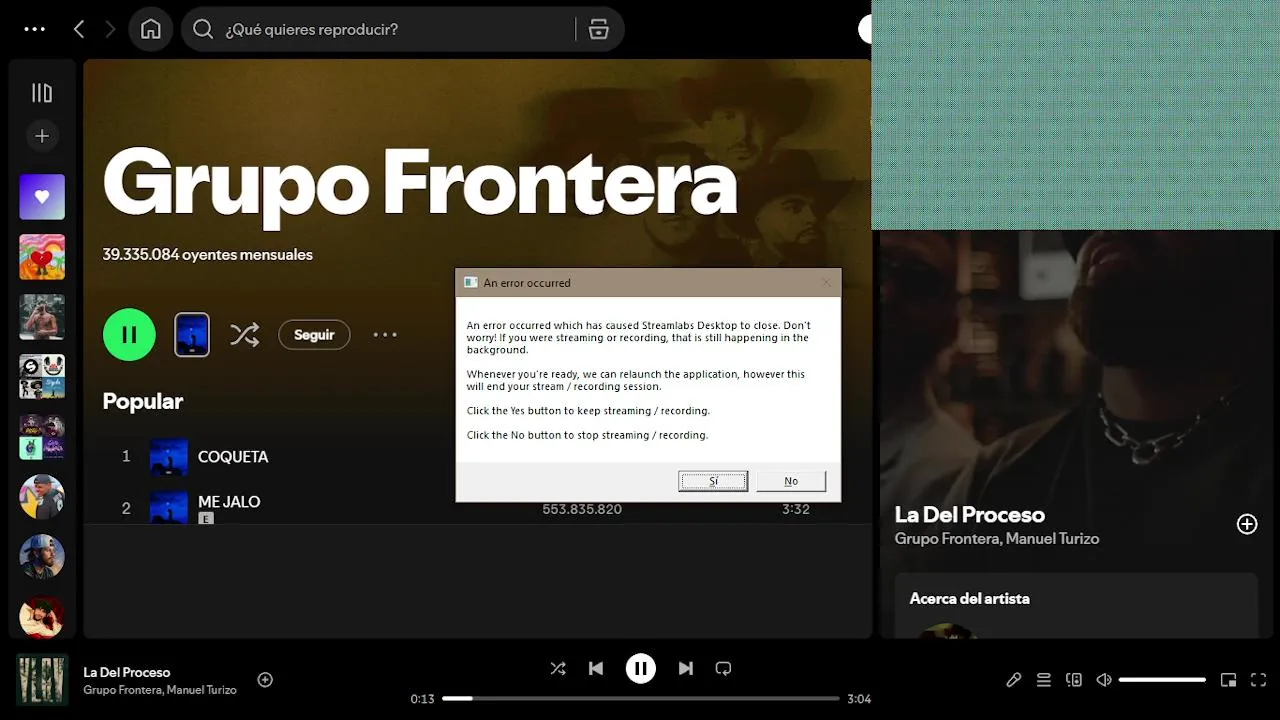This screenshot has height=720, width=1280.
Task: Click artist names in the bottom player bar
Action: [x=160, y=690]
